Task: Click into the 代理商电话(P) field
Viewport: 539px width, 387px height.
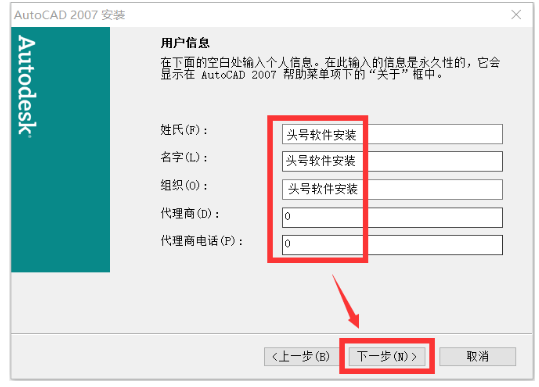Action: tap(392, 245)
